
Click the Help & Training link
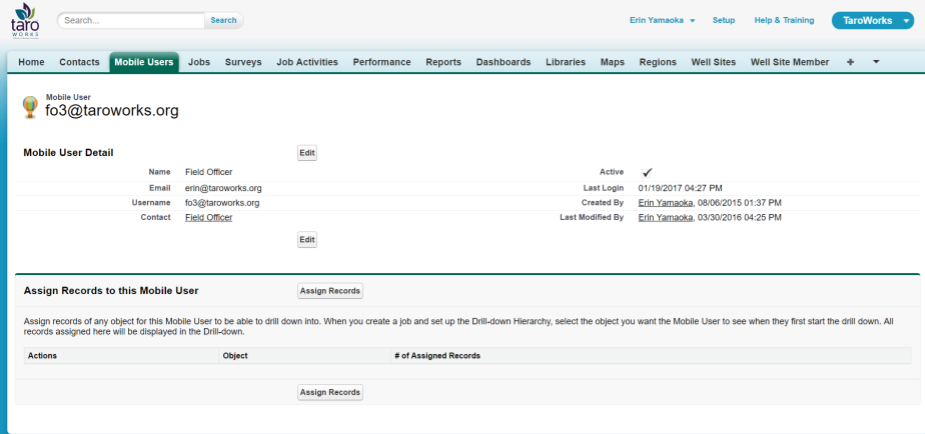point(783,20)
